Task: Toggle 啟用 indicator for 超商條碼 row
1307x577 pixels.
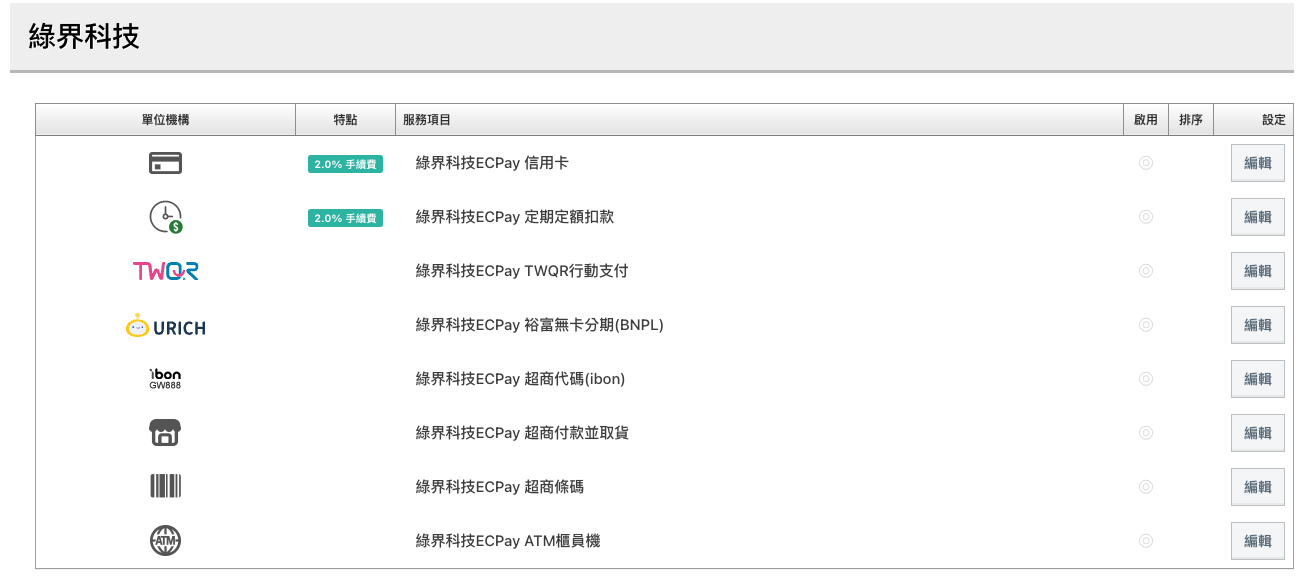Action: [x=1146, y=487]
